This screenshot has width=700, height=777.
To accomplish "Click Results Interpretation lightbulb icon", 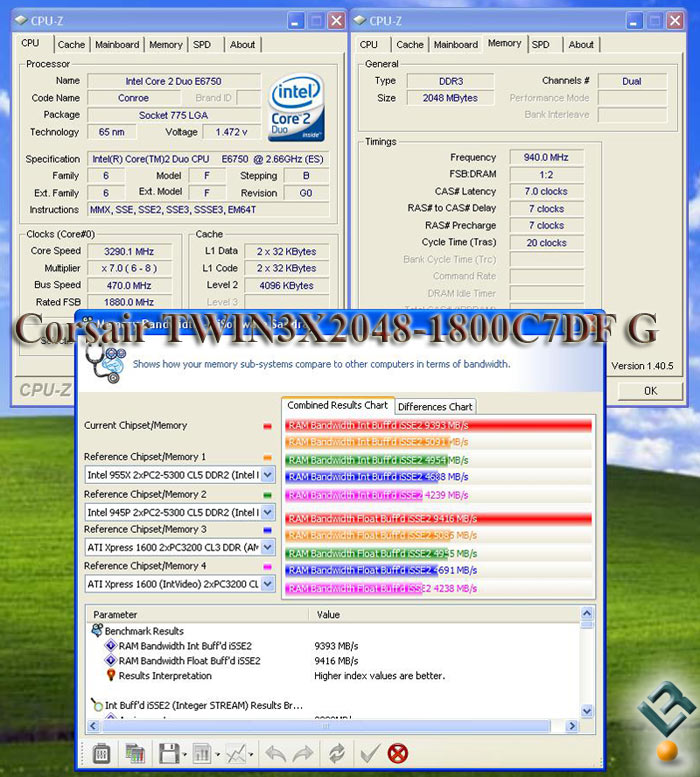I will point(110,675).
